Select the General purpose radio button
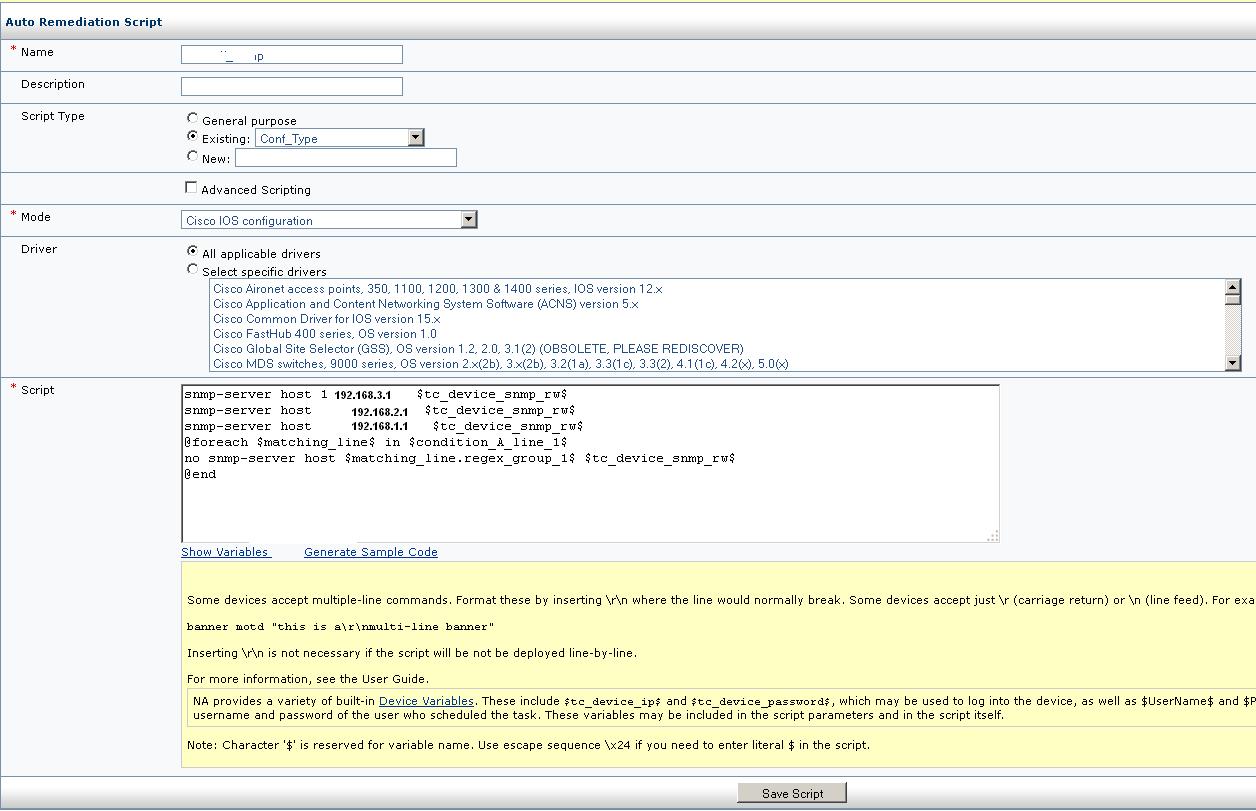The image size is (1256, 811). (193, 119)
